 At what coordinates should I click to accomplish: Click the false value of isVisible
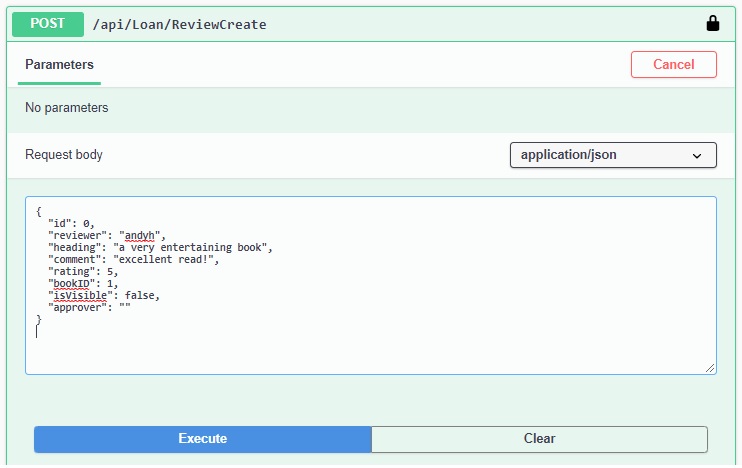pyautogui.click(x=140, y=295)
